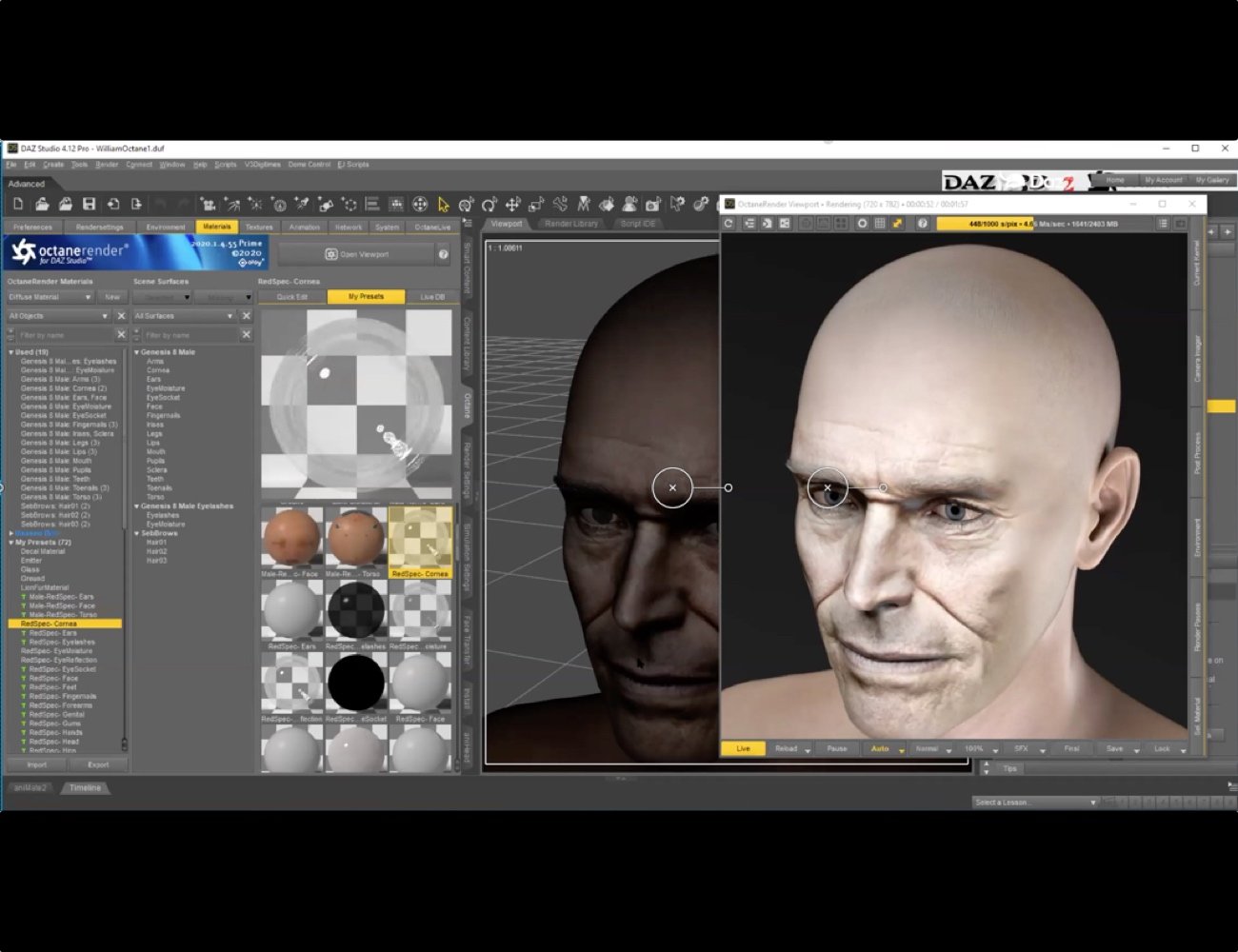
Task: Select the Scale tool icon
Action: click(536, 204)
